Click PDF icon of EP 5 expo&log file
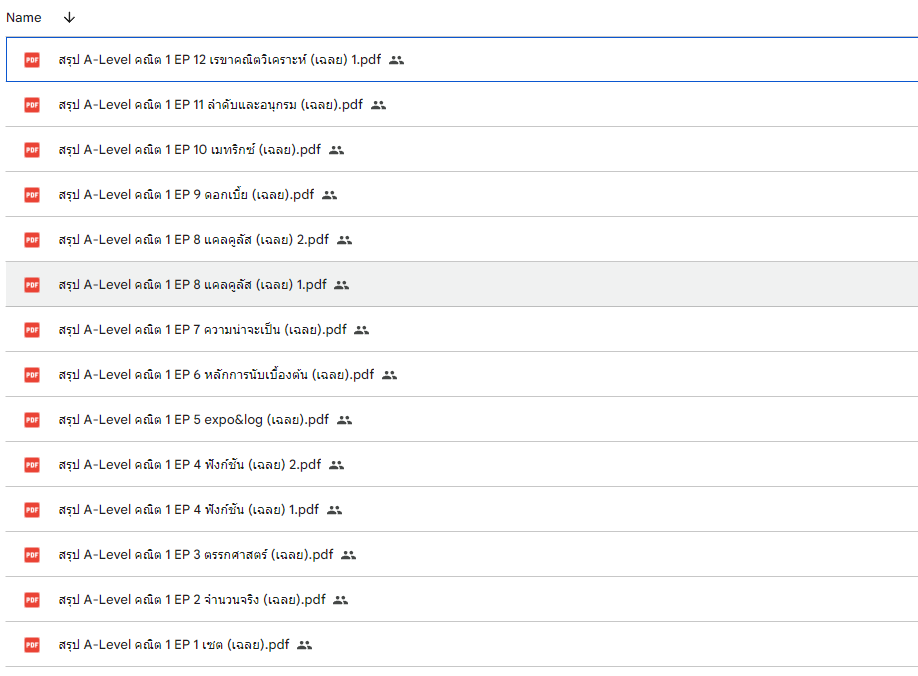The height and width of the screenshot is (676, 918). (x=32, y=420)
